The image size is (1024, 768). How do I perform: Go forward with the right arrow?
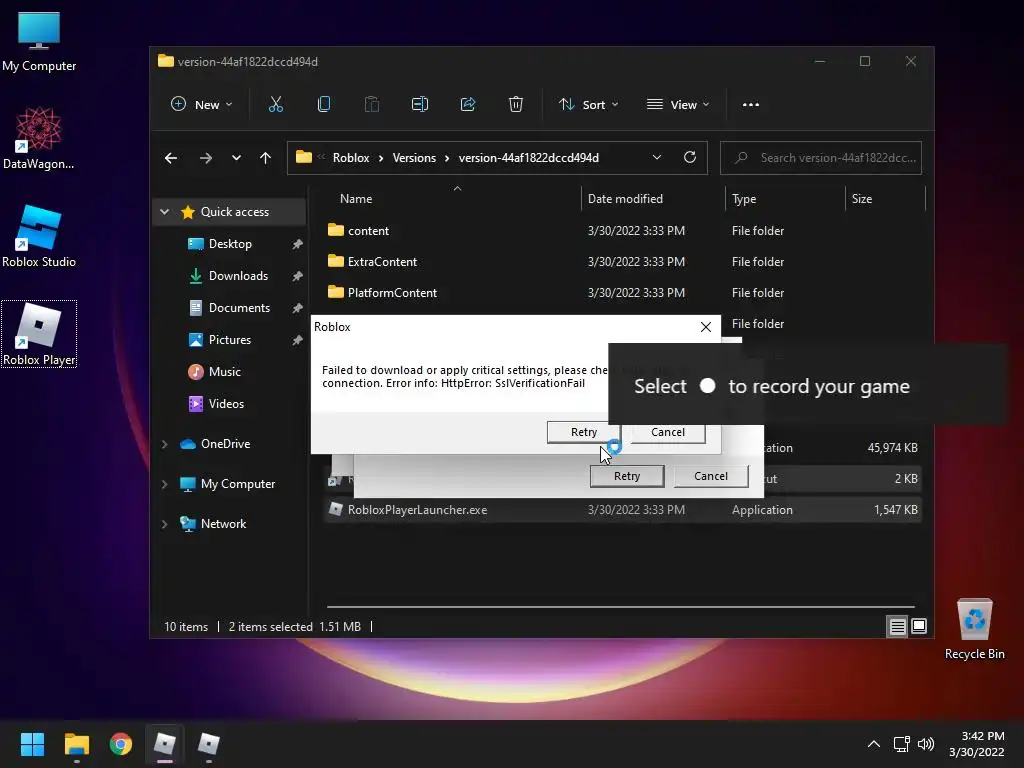coord(206,158)
